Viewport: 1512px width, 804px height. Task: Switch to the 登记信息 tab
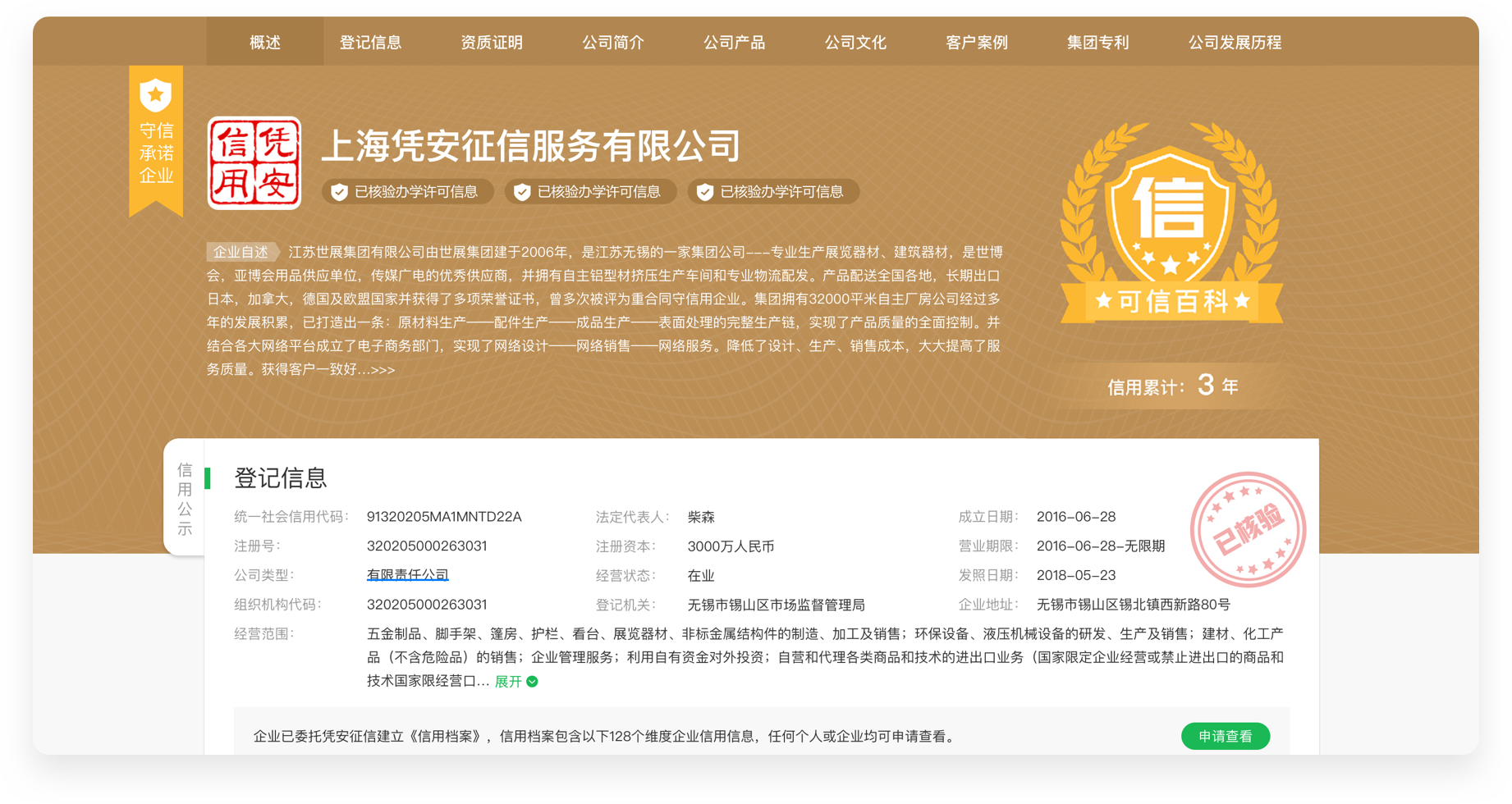370,42
